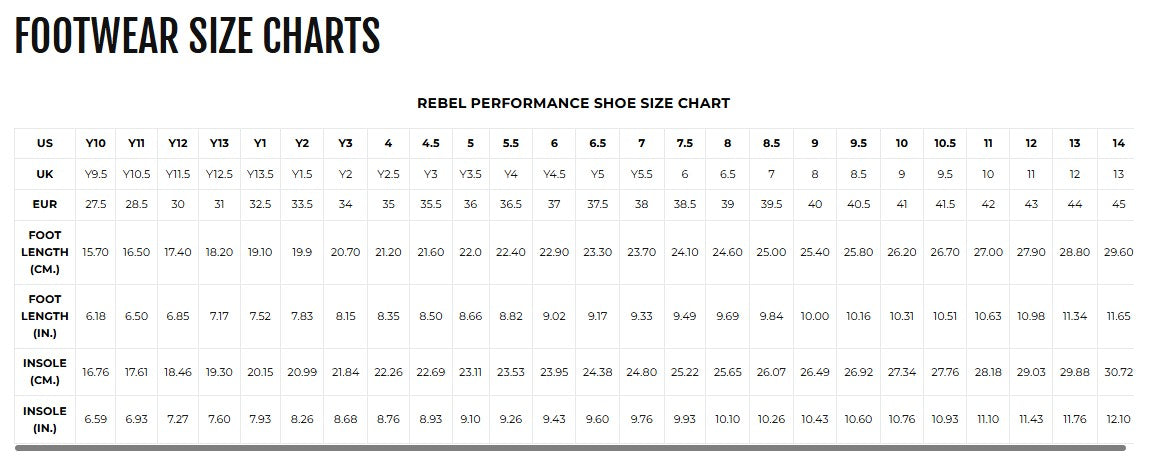Select the UK row header cell
Viewport: 1149px width, 464px height.
[x=45, y=174]
